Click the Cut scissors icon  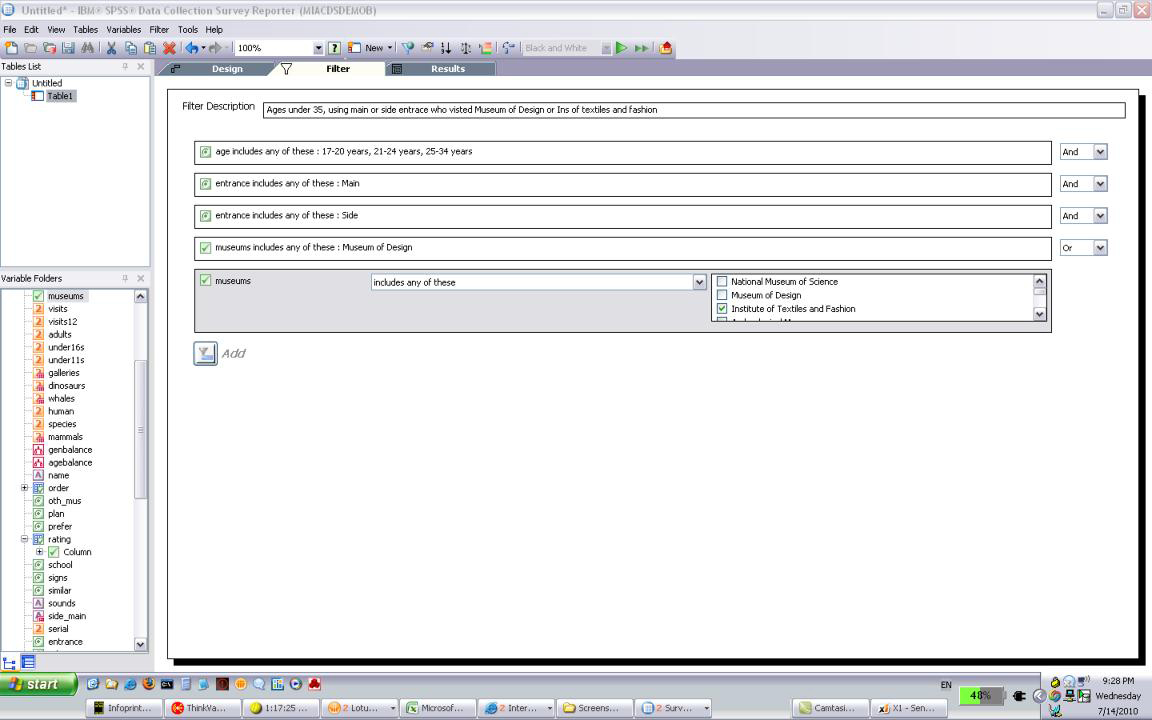pos(111,48)
